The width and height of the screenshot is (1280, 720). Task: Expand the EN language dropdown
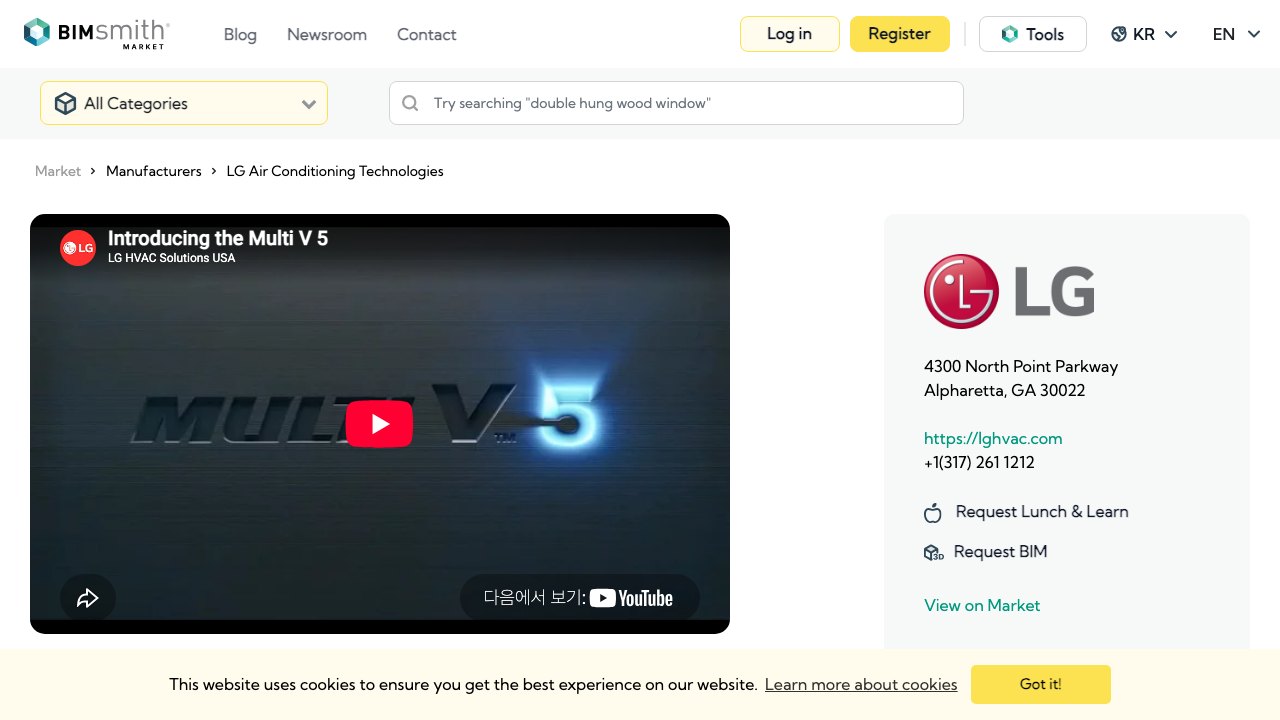tap(1237, 34)
